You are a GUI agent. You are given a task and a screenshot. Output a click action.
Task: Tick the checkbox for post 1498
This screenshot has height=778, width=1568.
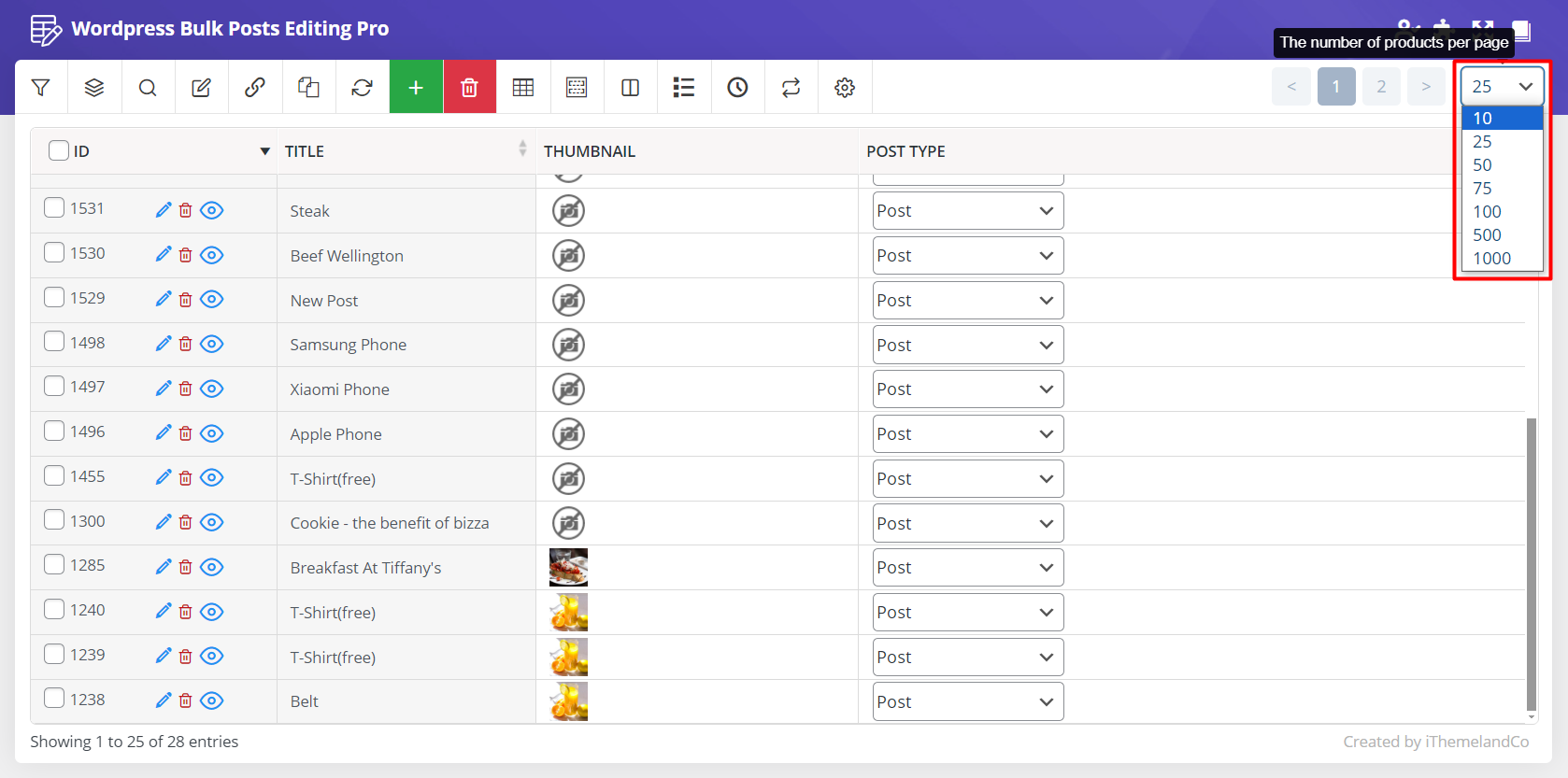pyautogui.click(x=54, y=342)
